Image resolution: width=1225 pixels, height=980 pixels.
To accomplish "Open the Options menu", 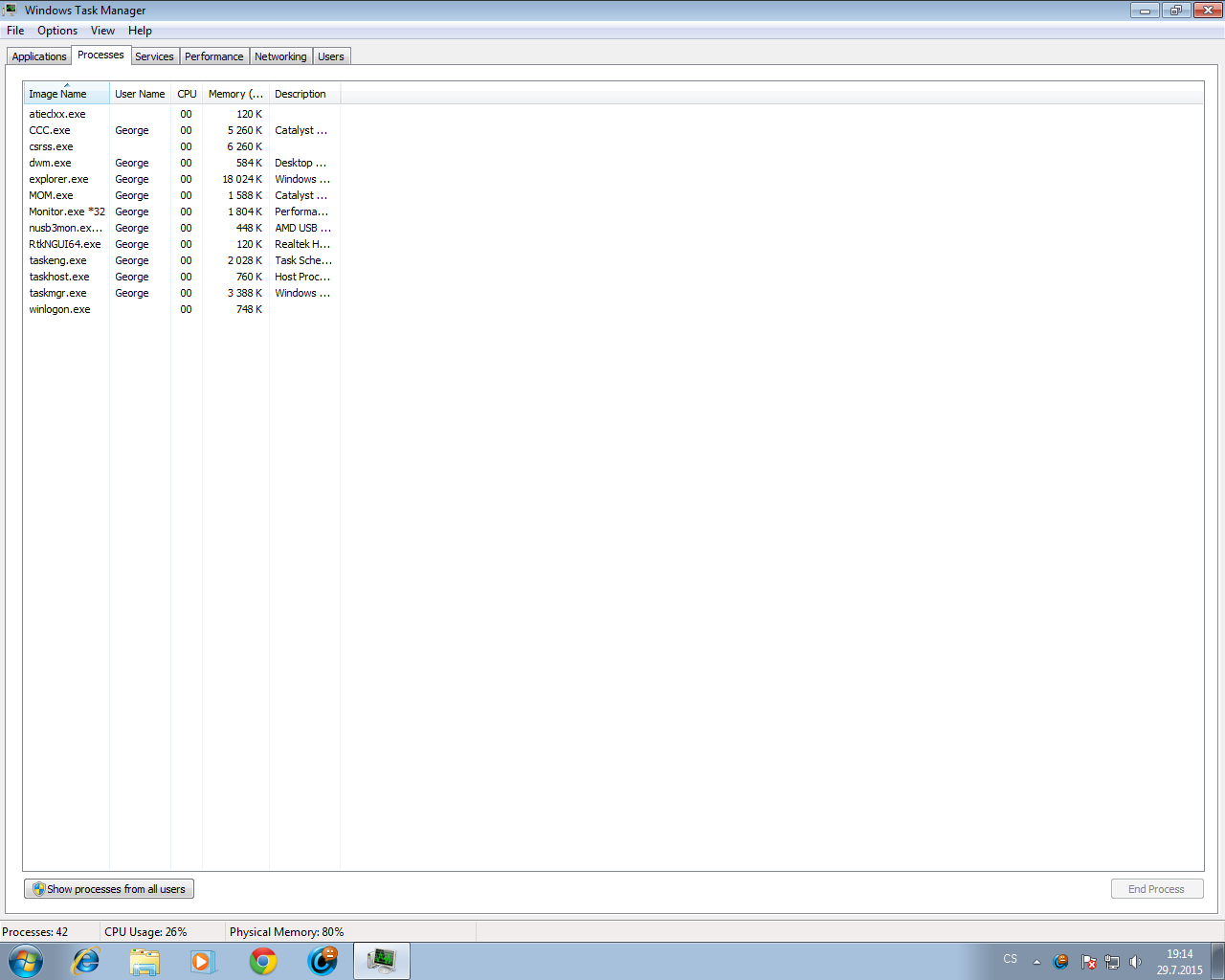I will 57,31.
